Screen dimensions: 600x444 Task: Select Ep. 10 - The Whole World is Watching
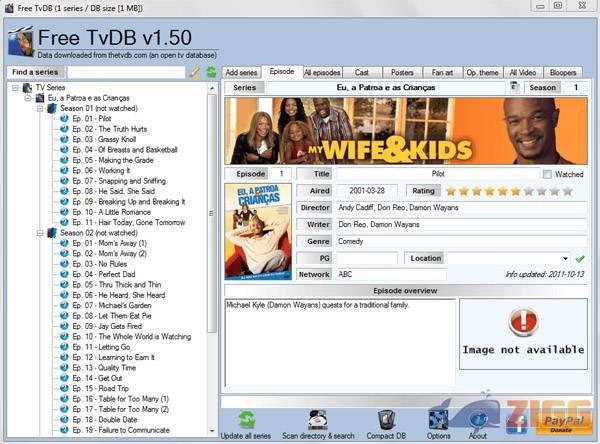point(132,336)
